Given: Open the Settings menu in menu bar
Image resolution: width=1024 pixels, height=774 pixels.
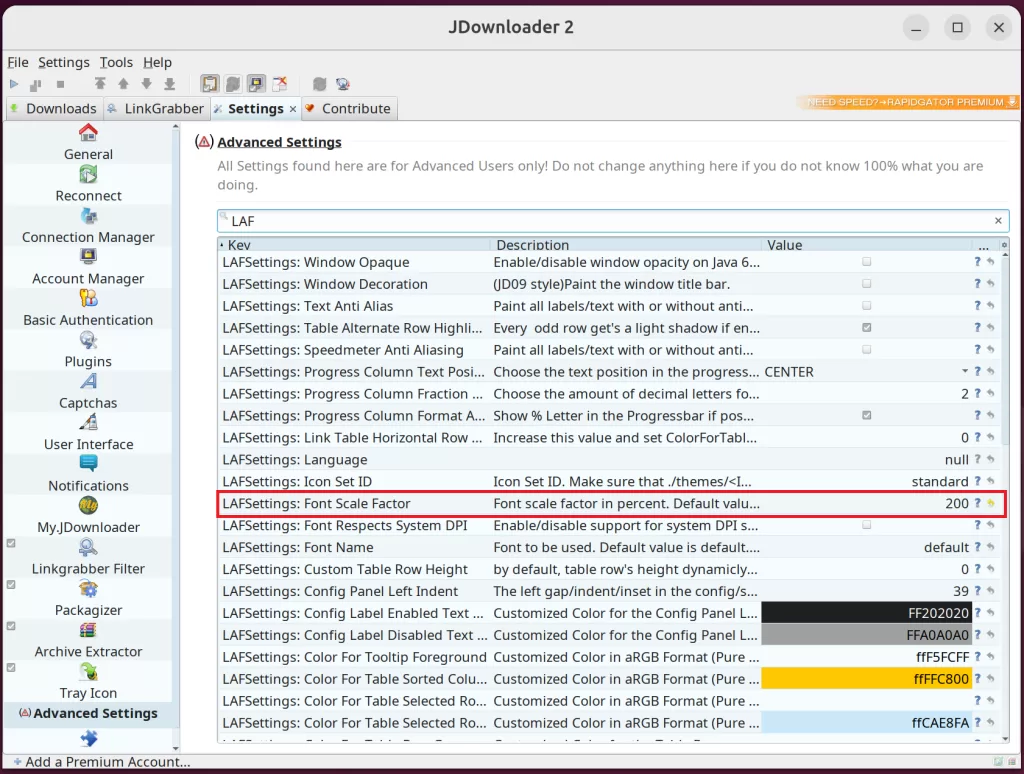Looking at the screenshot, I should pos(63,62).
